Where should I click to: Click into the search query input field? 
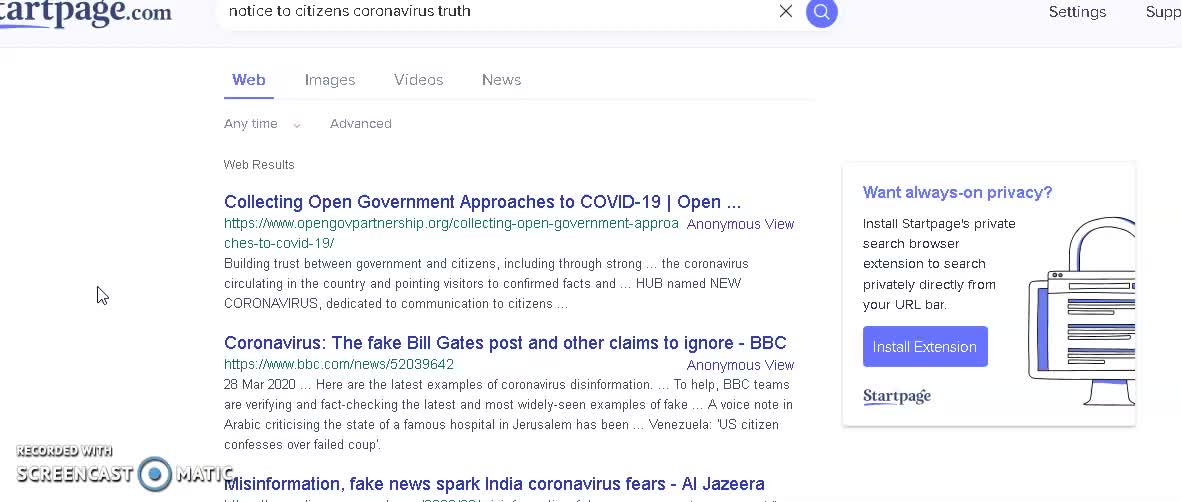(498, 11)
